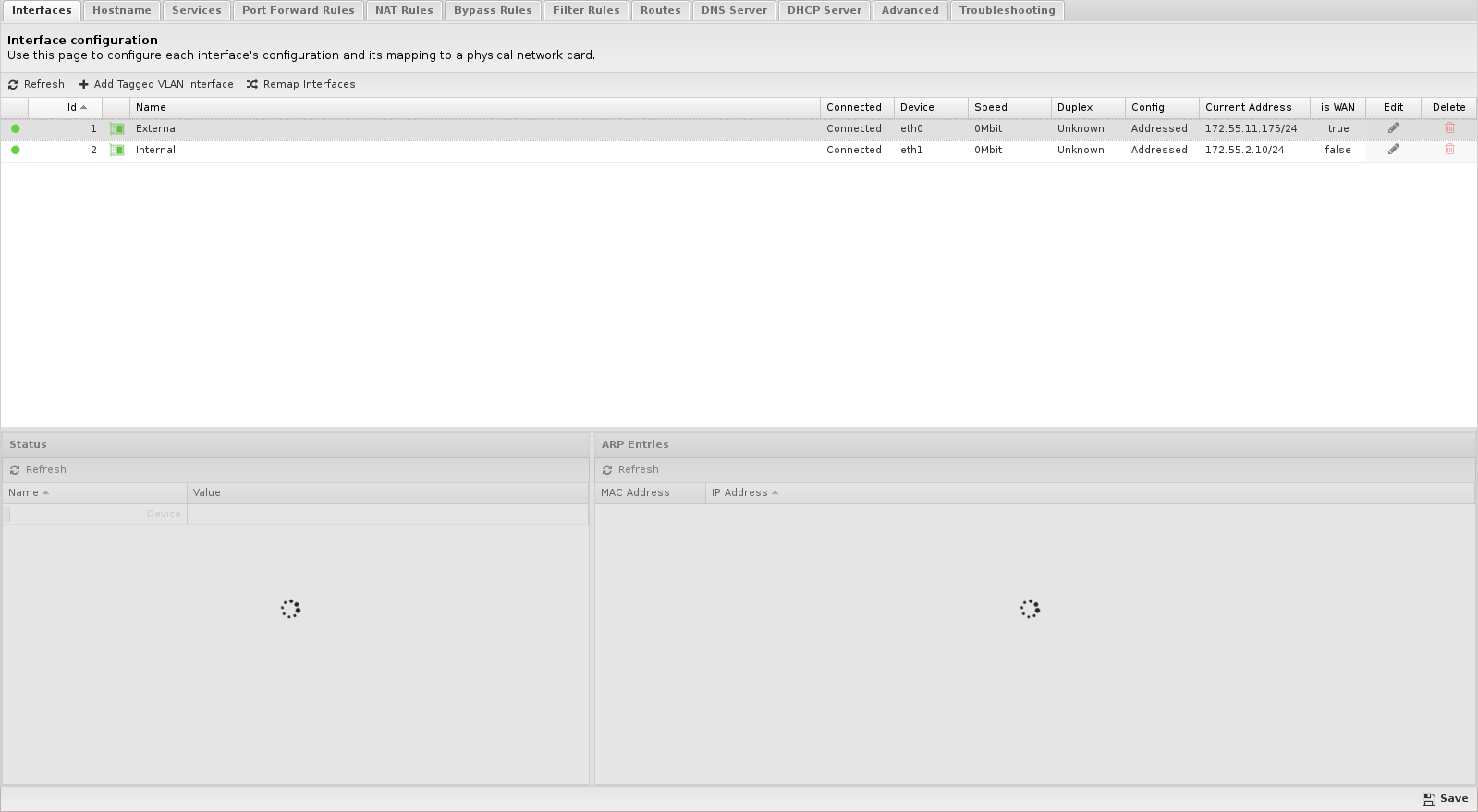Click the network card icon beside Internal
This screenshot has width=1478, height=812.
click(116, 150)
